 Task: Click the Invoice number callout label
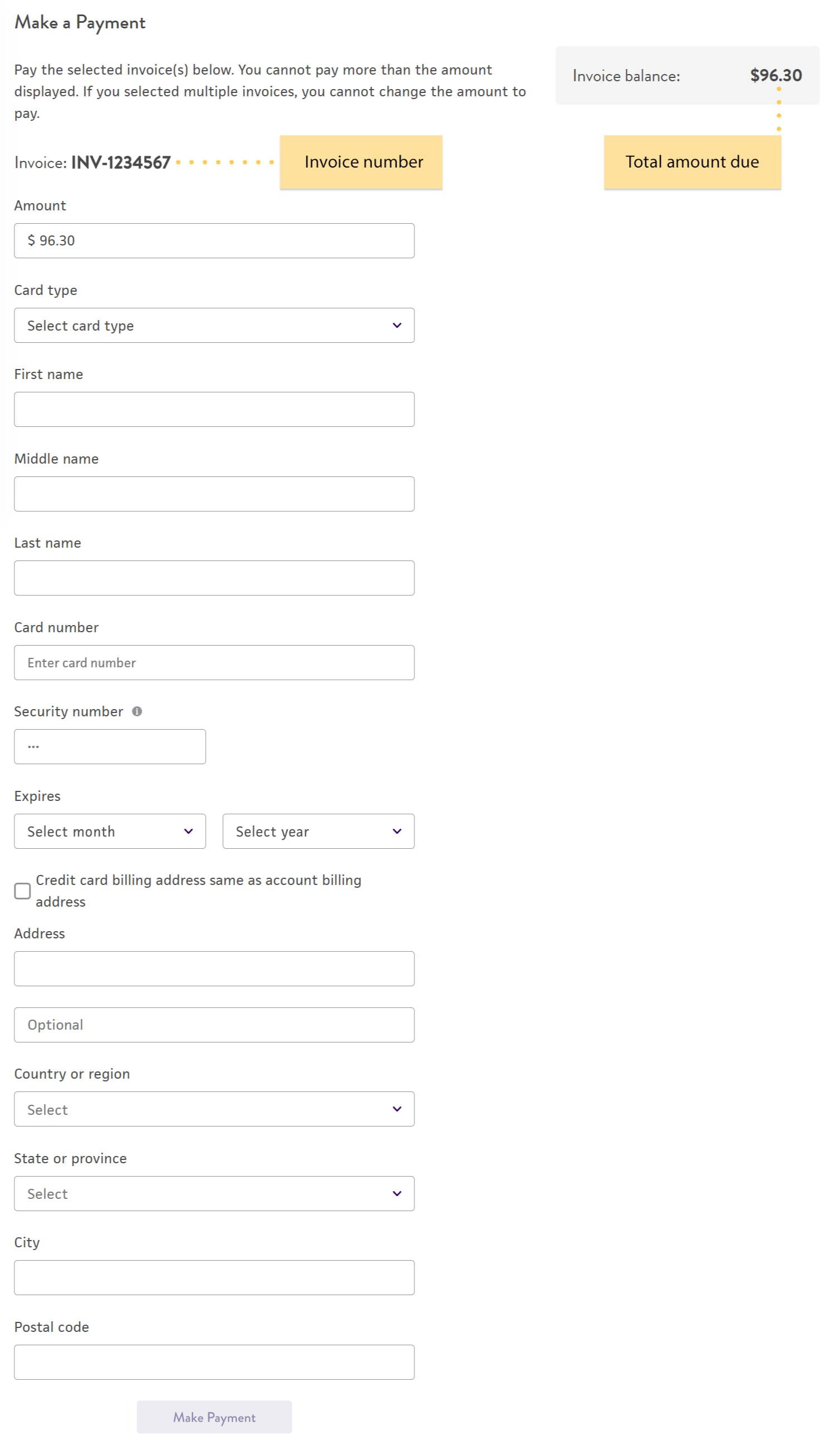click(361, 162)
